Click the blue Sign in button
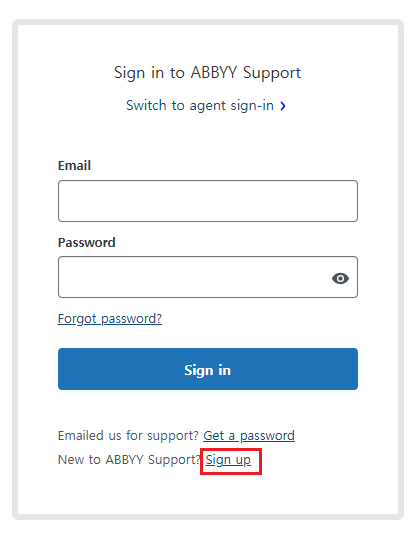Screen dimensions: 415x541 [x=208, y=369]
